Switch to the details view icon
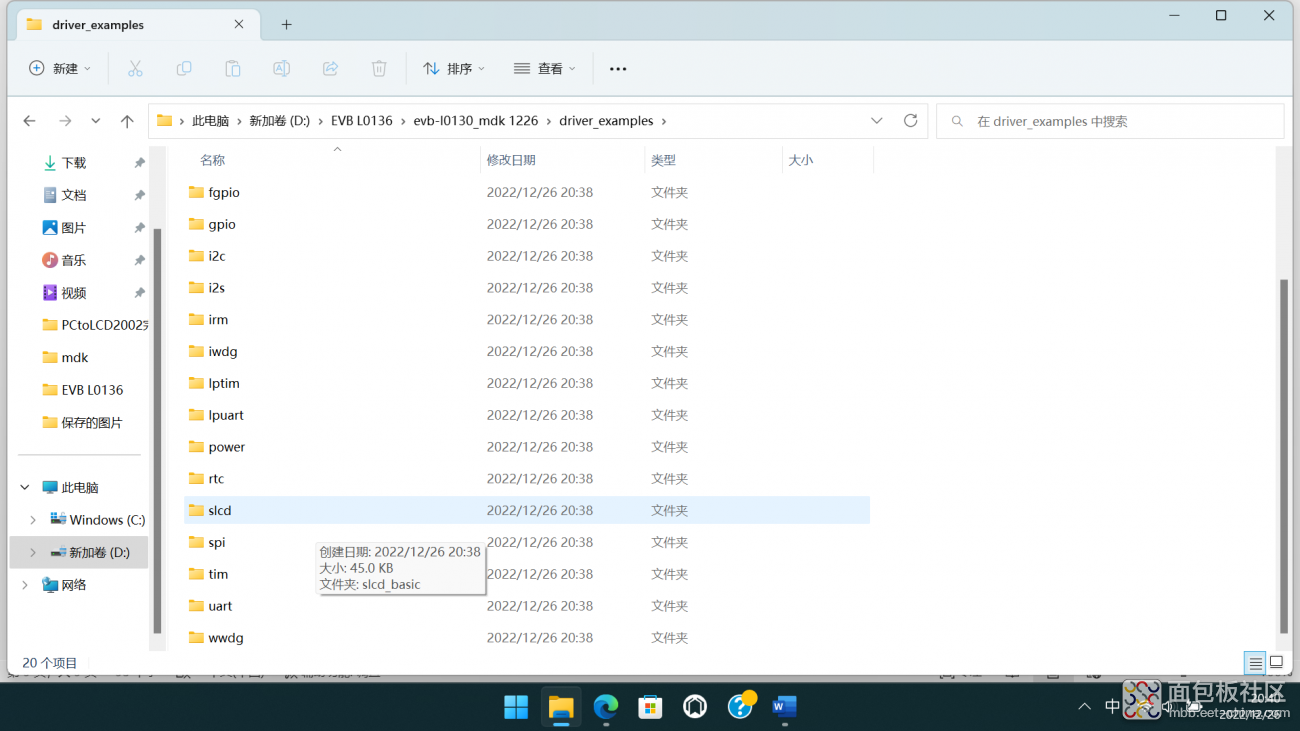Screen dimensions: 1300x731 (1255, 663)
